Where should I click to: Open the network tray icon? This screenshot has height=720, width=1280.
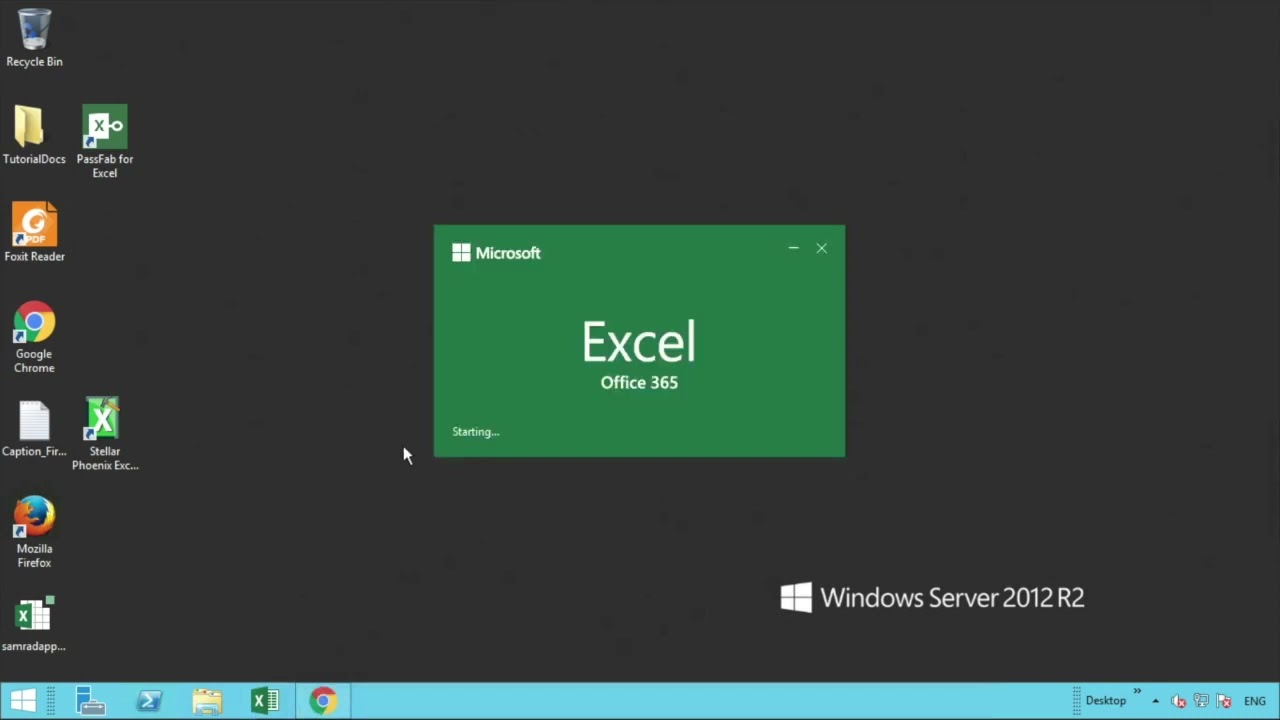click(x=1201, y=701)
